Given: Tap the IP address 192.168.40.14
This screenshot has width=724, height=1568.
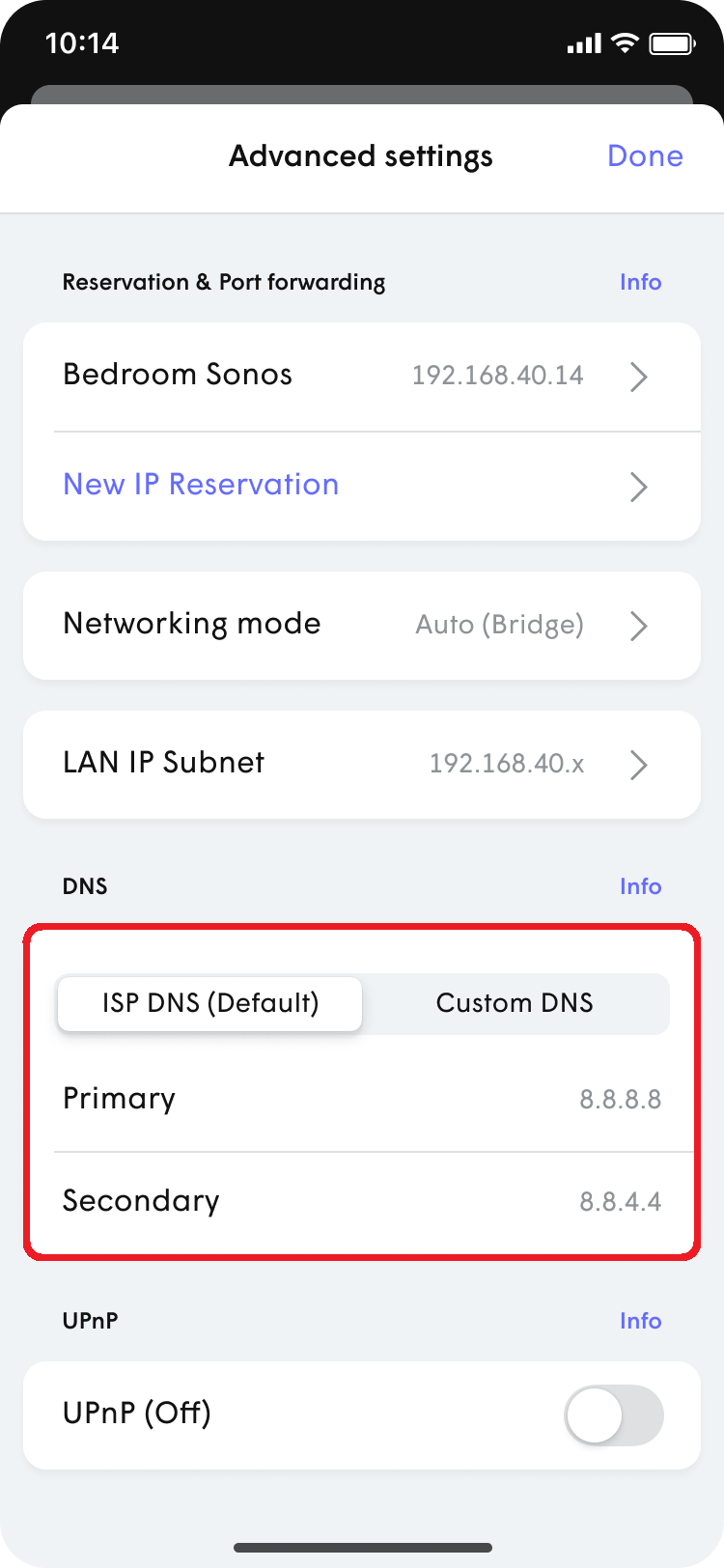Looking at the screenshot, I should tap(497, 376).
